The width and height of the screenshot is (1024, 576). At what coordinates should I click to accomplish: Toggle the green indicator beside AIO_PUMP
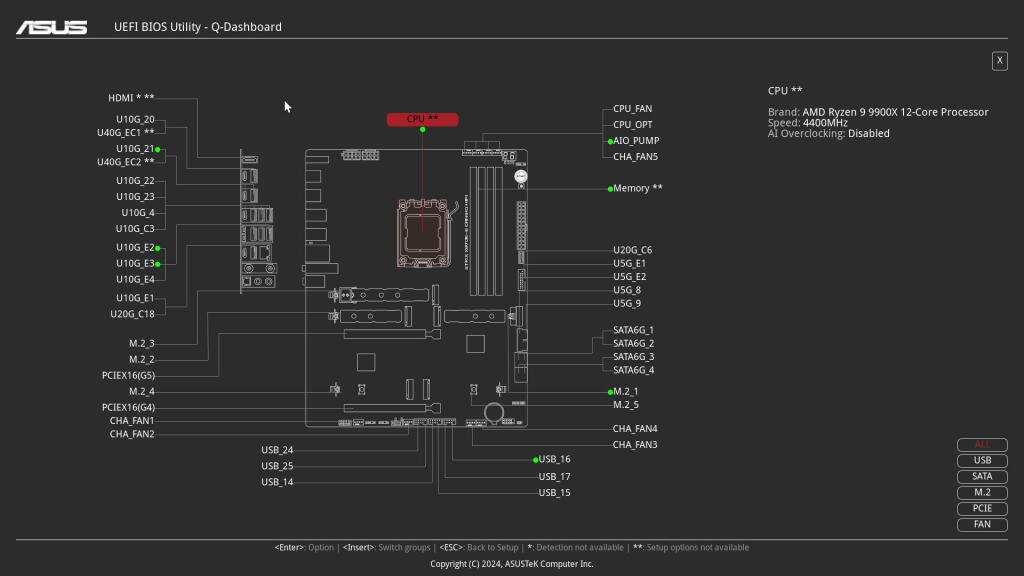(x=610, y=141)
